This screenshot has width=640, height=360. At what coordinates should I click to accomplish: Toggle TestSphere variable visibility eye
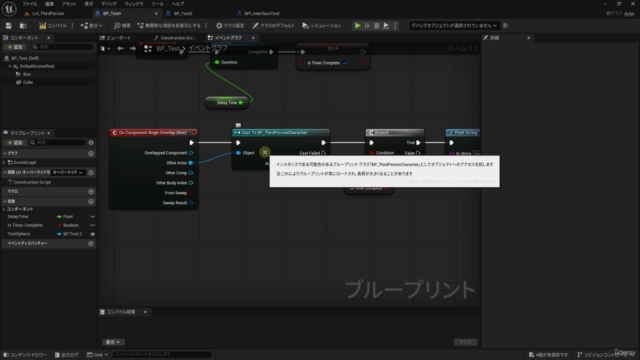(93, 234)
